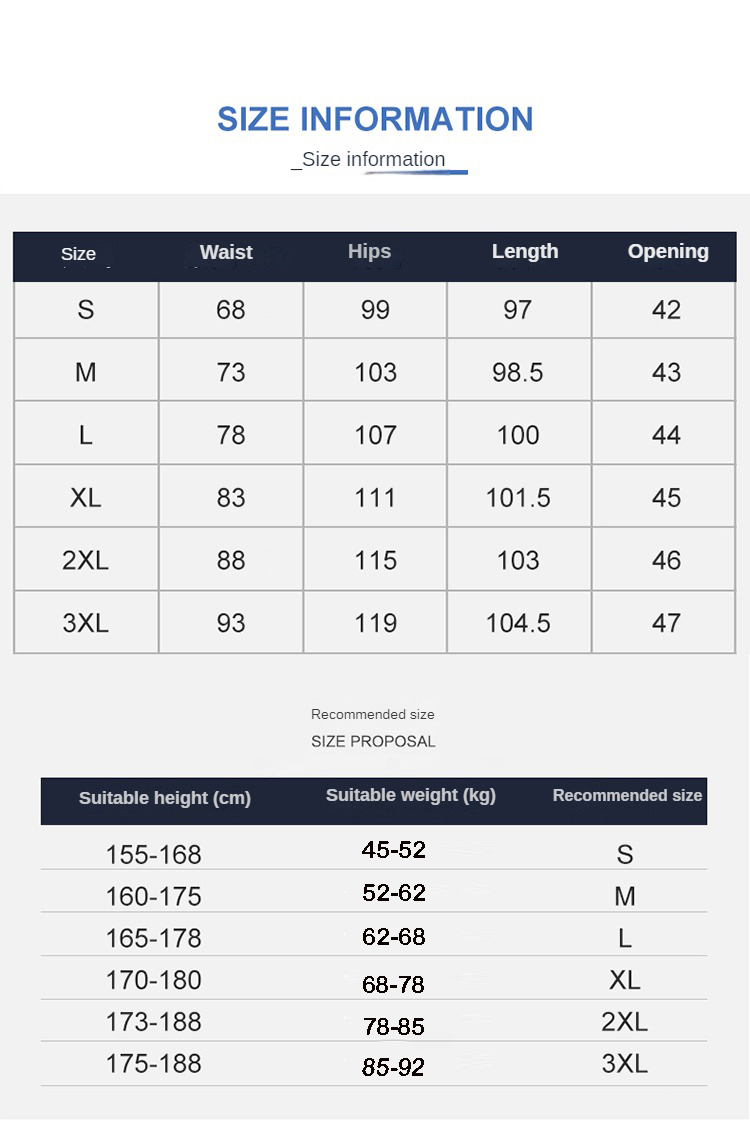Click the 52-62 weight range
This screenshot has width=750, height=1143.
coord(394,893)
